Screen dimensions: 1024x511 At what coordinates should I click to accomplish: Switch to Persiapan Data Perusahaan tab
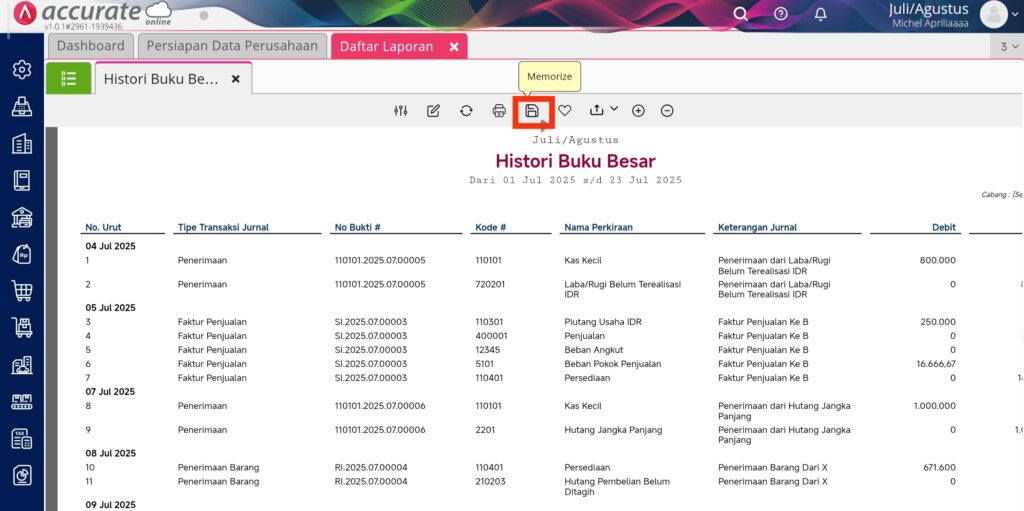click(232, 46)
